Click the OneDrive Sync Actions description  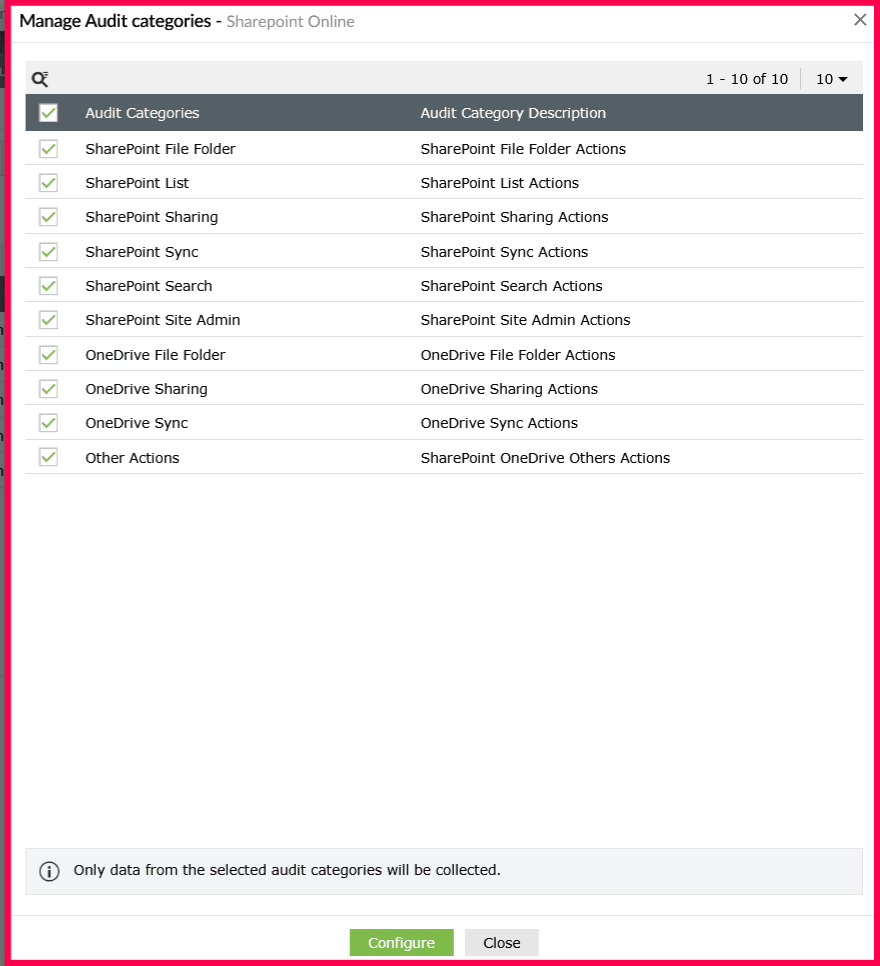coord(499,423)
